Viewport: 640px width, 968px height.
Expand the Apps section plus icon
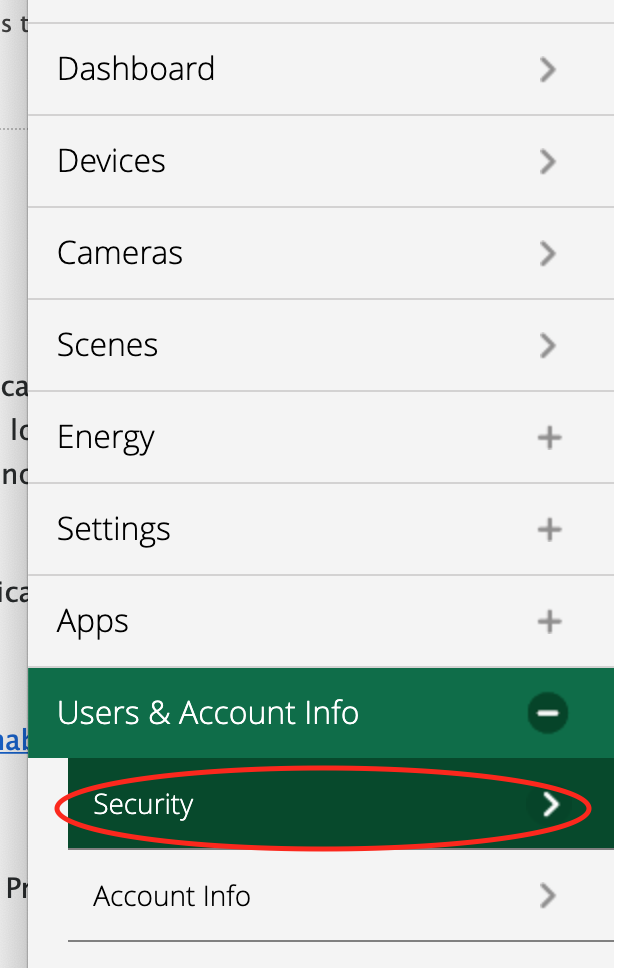(x=549, y=621)
